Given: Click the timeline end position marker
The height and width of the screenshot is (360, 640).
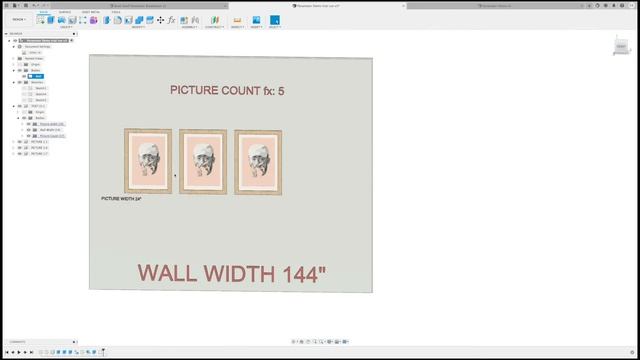Looking at the screenshot, I should click(x=103, y=351).
